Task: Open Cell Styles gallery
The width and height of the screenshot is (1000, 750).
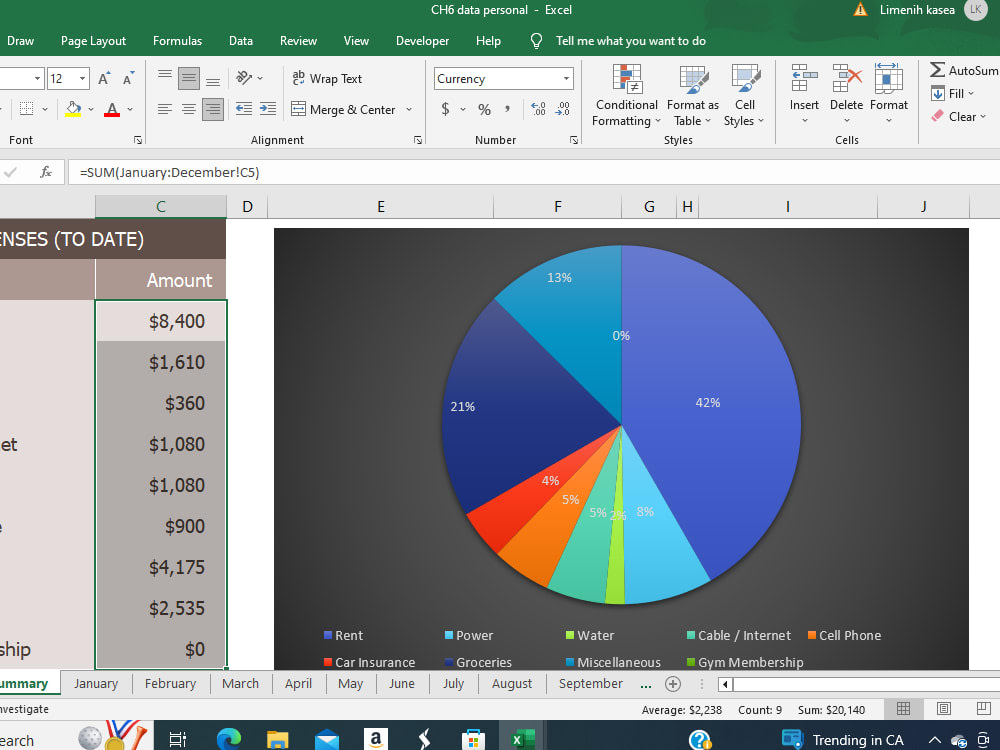Action: (744, 96)
